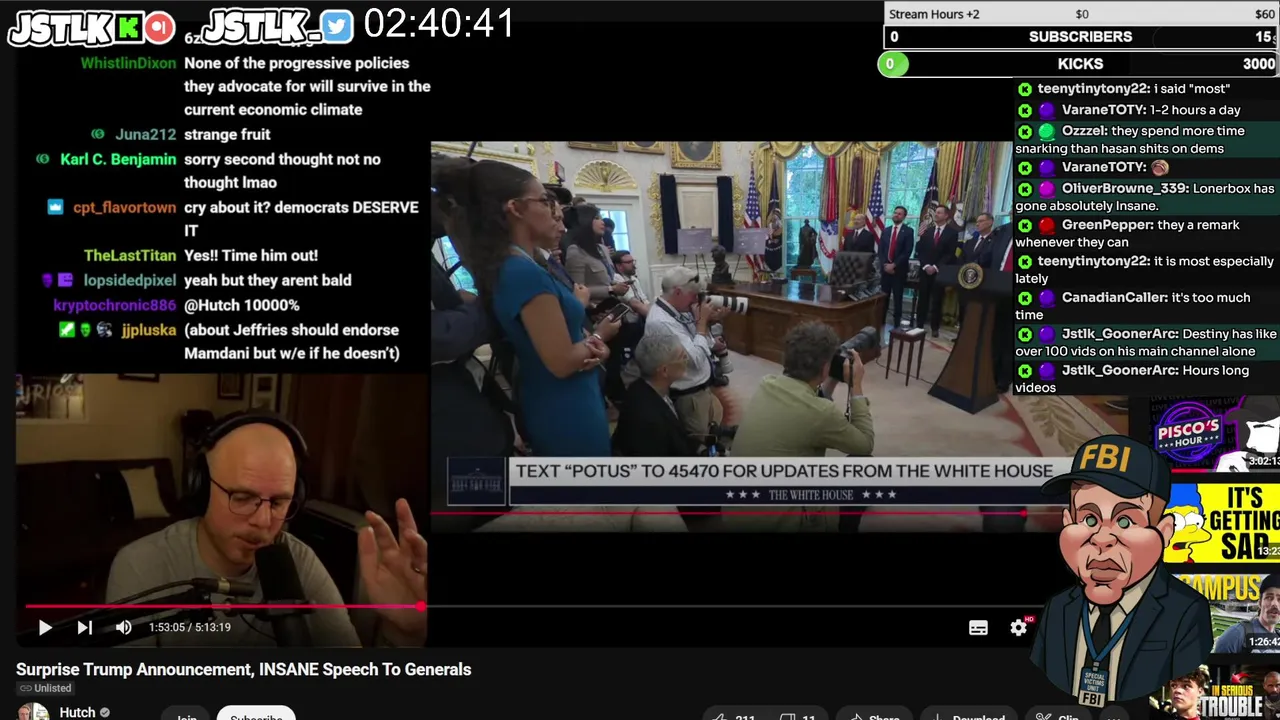Click the 02:40:41 stream timer
This screenshot has height=720, width=1280.
pos(439,23)
